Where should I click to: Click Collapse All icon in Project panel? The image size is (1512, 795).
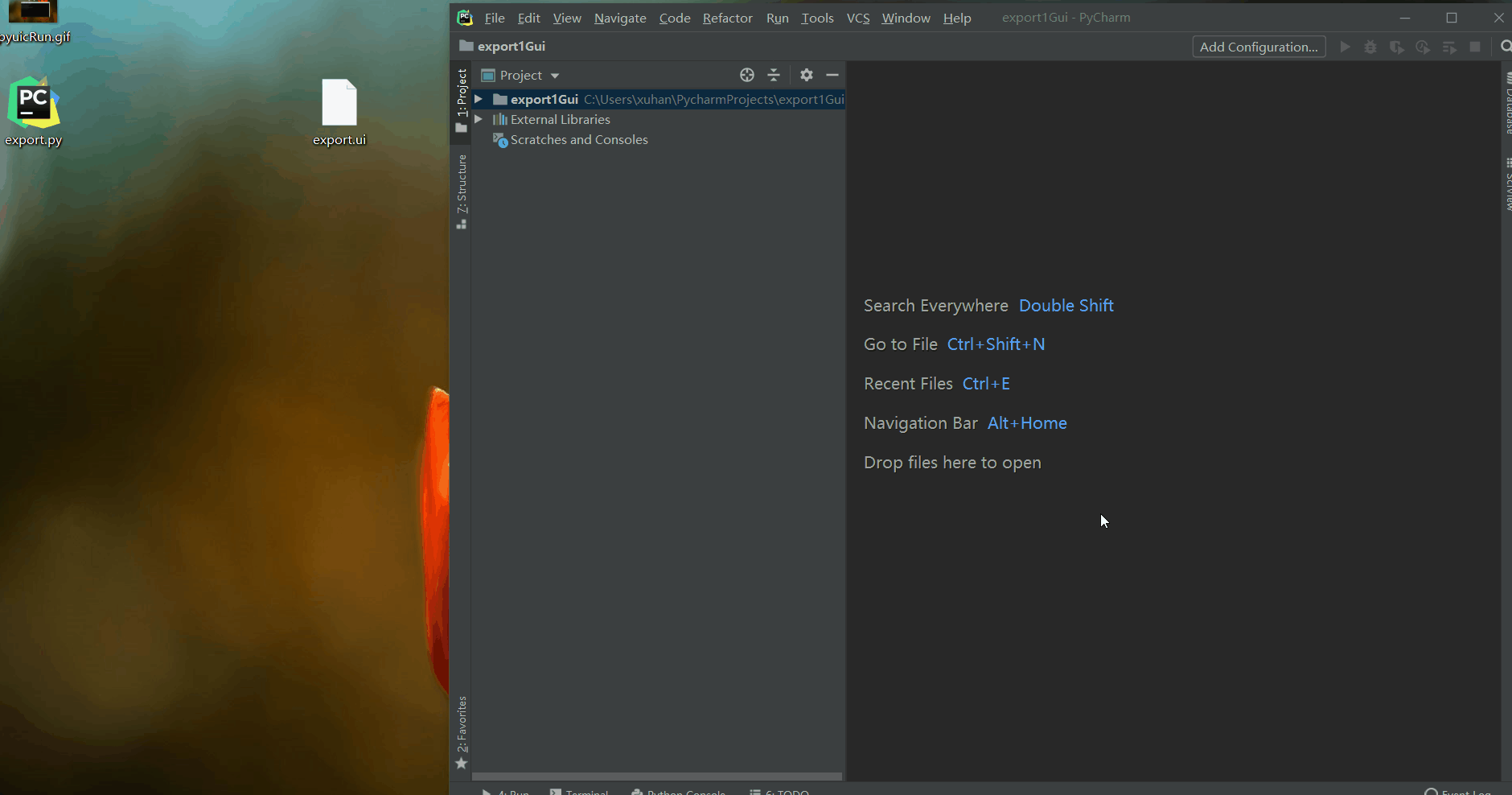pyautogui.click(x=774, y=75)
